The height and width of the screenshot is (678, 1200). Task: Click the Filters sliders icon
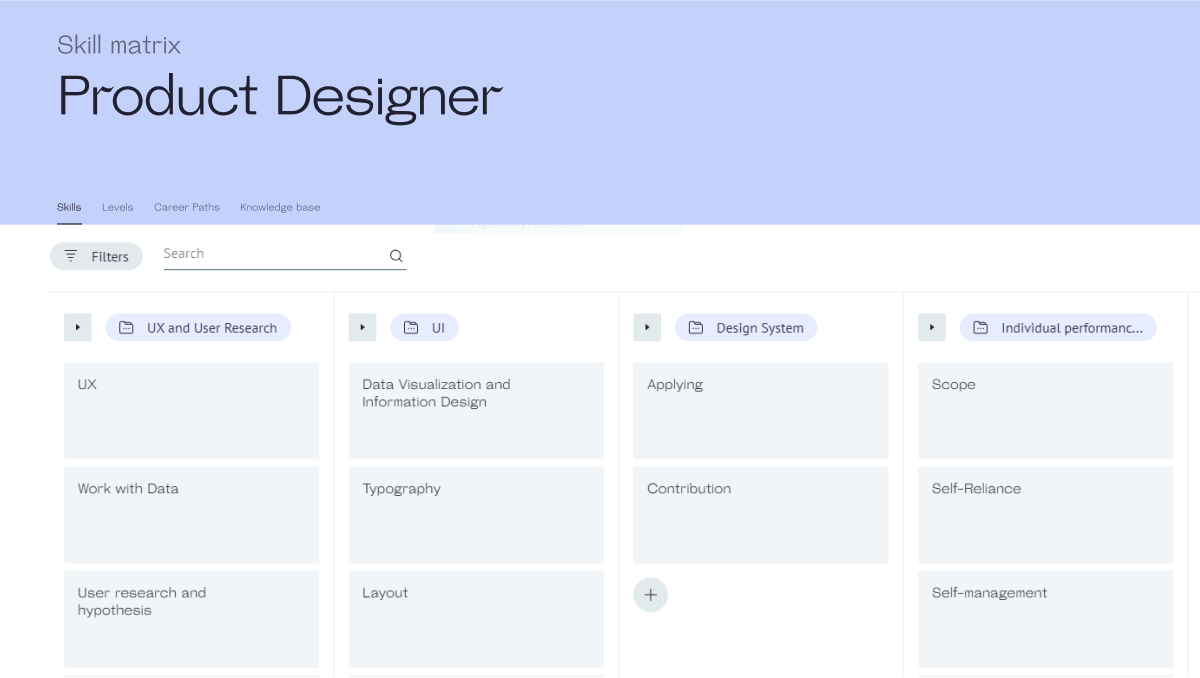(x=71, y=256)
